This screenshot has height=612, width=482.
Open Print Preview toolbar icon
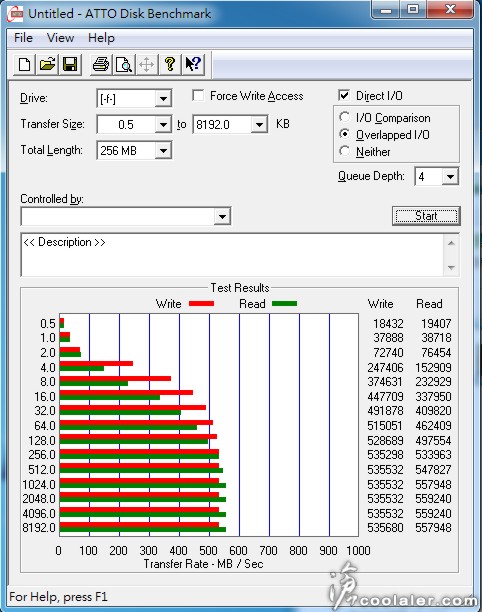(x=123, y=64)
